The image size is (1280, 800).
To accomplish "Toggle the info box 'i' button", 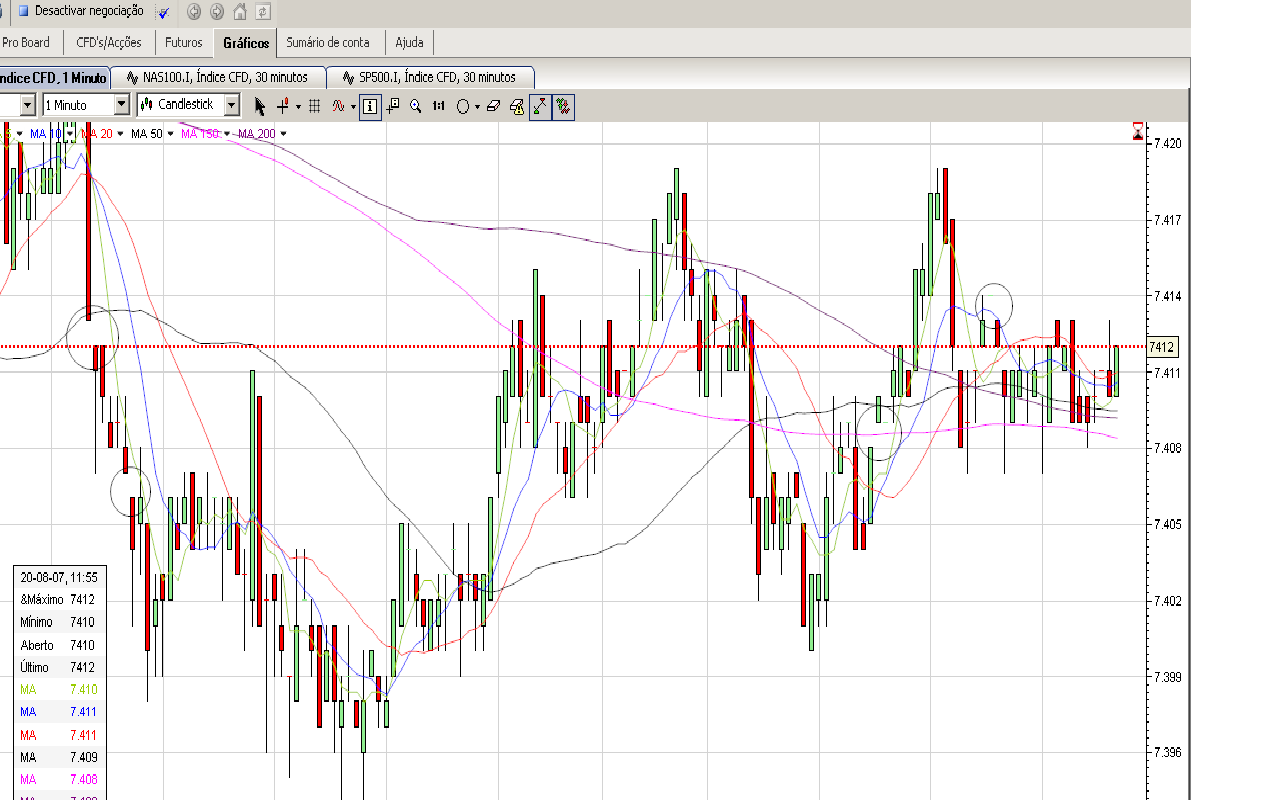I will [370, 106].
